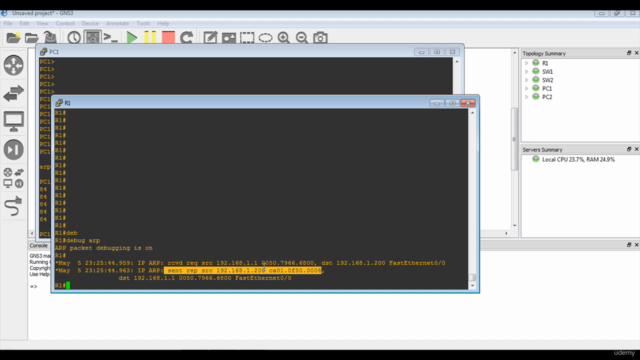
Task: Suspend all devices with yellow pause icon
Action: coord(150,38)
